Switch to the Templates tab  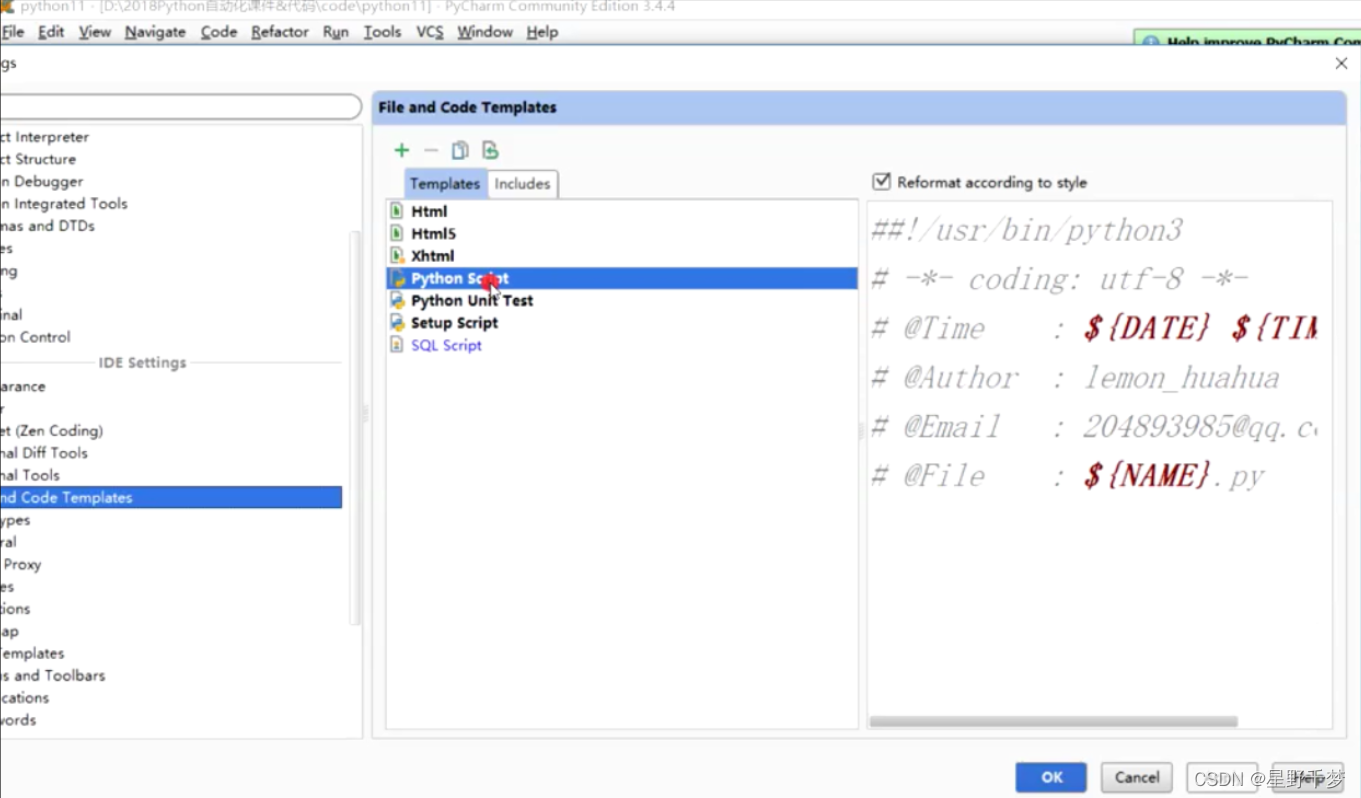coord(445,183)
